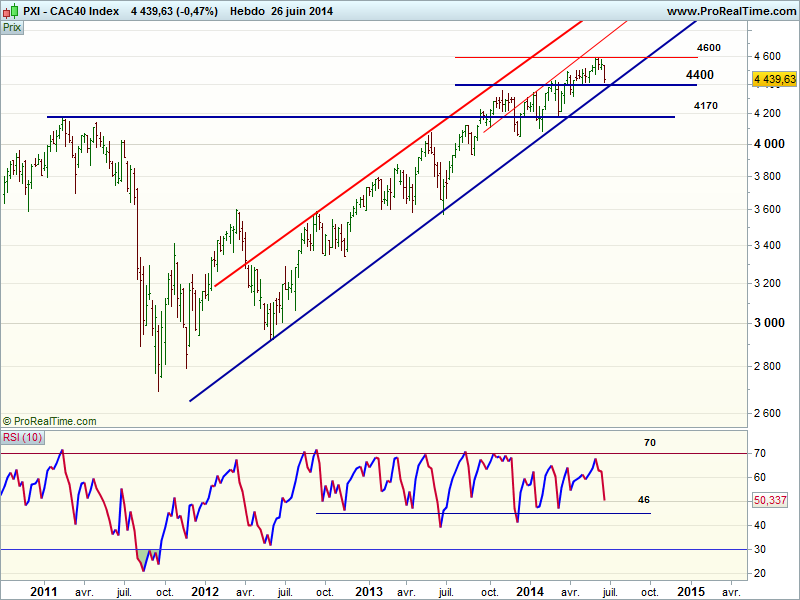This screenshot has width=800, height=600.
Task: Select the 4600 resistance level label
Action: (x=708, y=48)
